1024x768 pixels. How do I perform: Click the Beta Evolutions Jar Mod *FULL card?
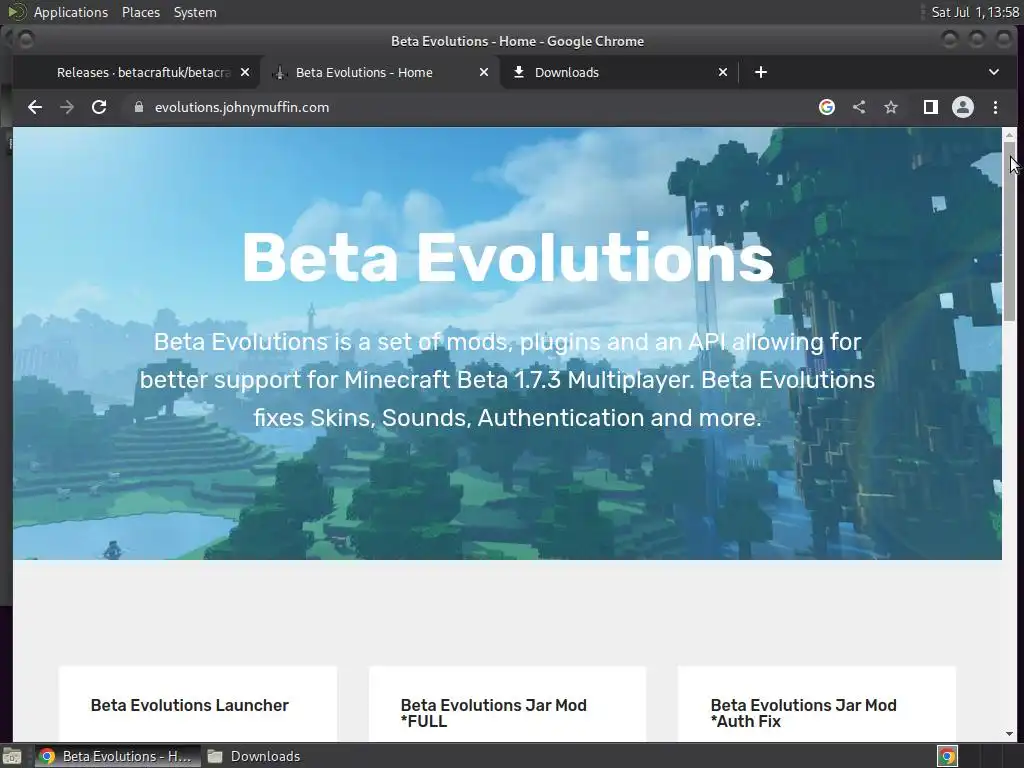[x=507, y=704]
